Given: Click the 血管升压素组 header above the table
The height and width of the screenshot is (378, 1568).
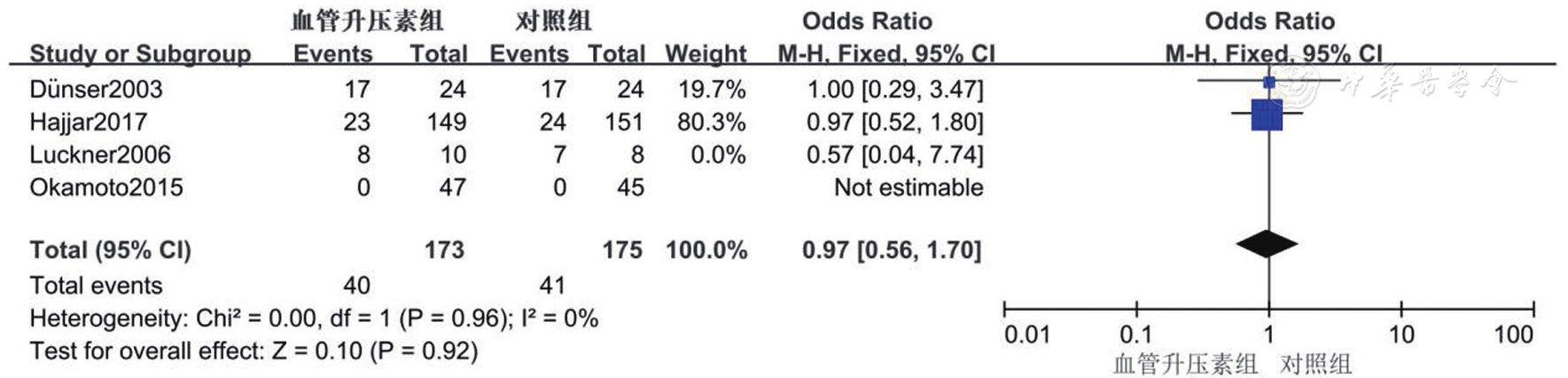Looking at the screenshot, I should point(367,20).
